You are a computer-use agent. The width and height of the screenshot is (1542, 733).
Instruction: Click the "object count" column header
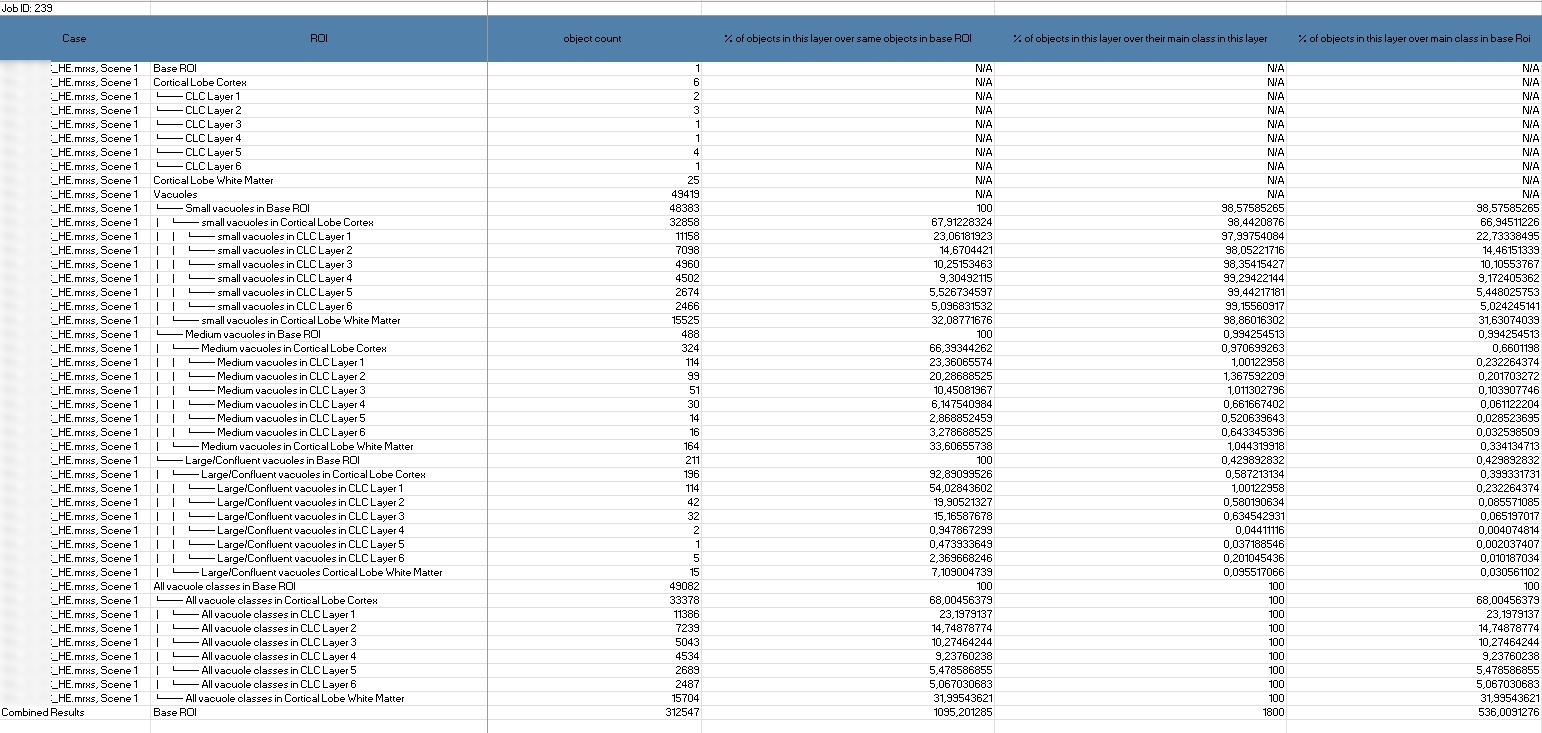tap(593, 38)
